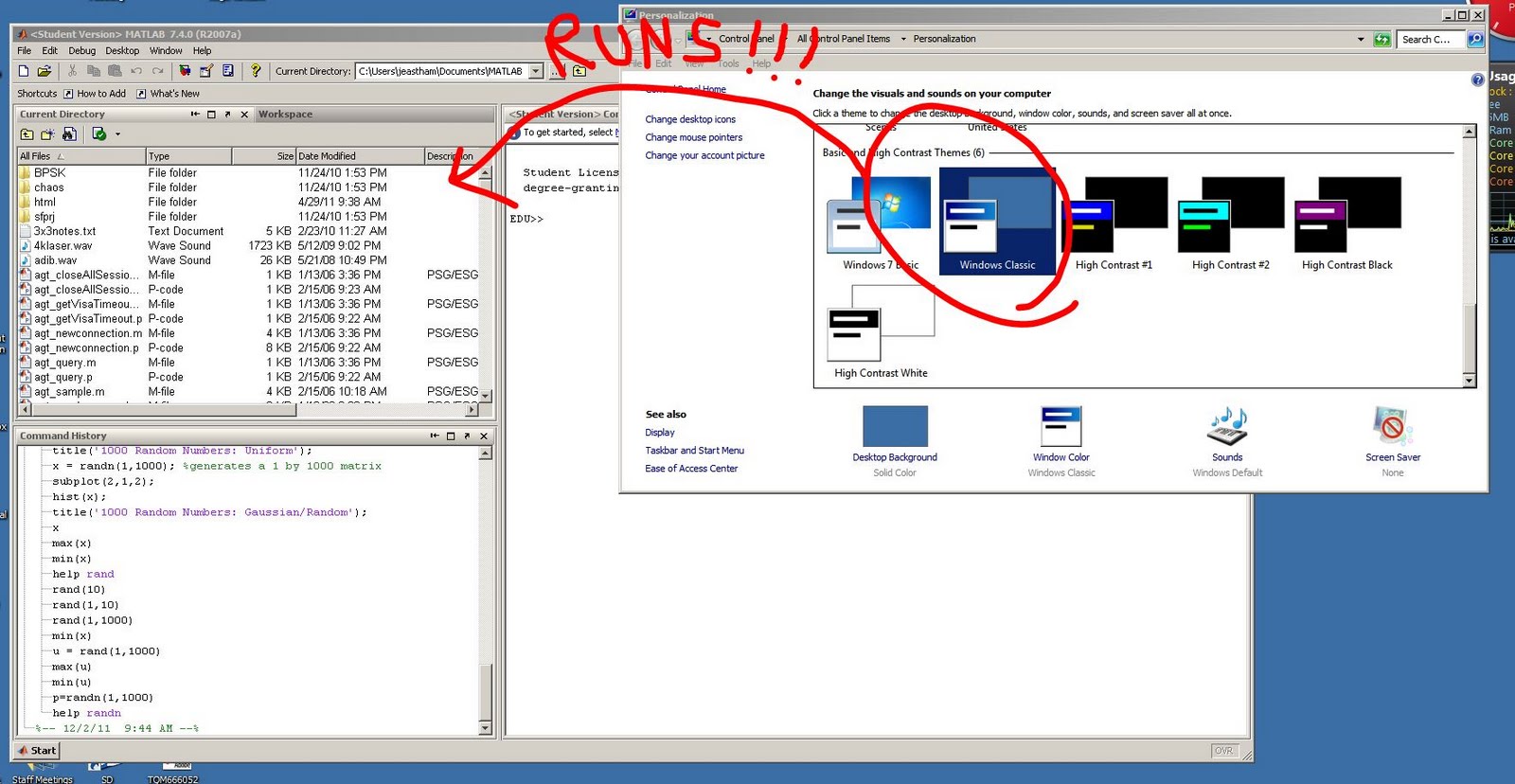Open Change your account picture link
The image size is (1515, 784).
coord(704,155)
